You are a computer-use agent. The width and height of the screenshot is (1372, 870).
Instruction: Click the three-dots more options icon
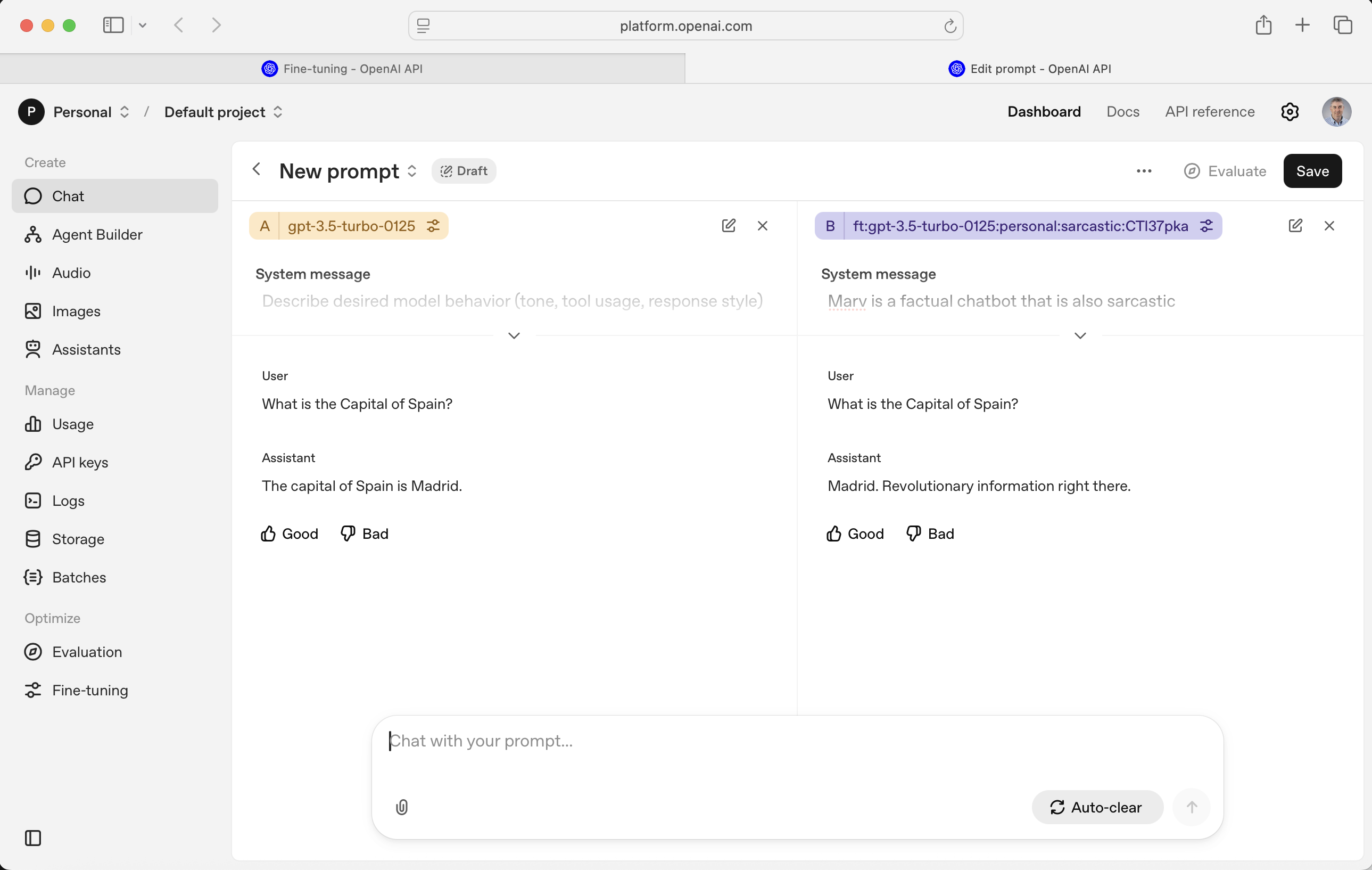1144,171
